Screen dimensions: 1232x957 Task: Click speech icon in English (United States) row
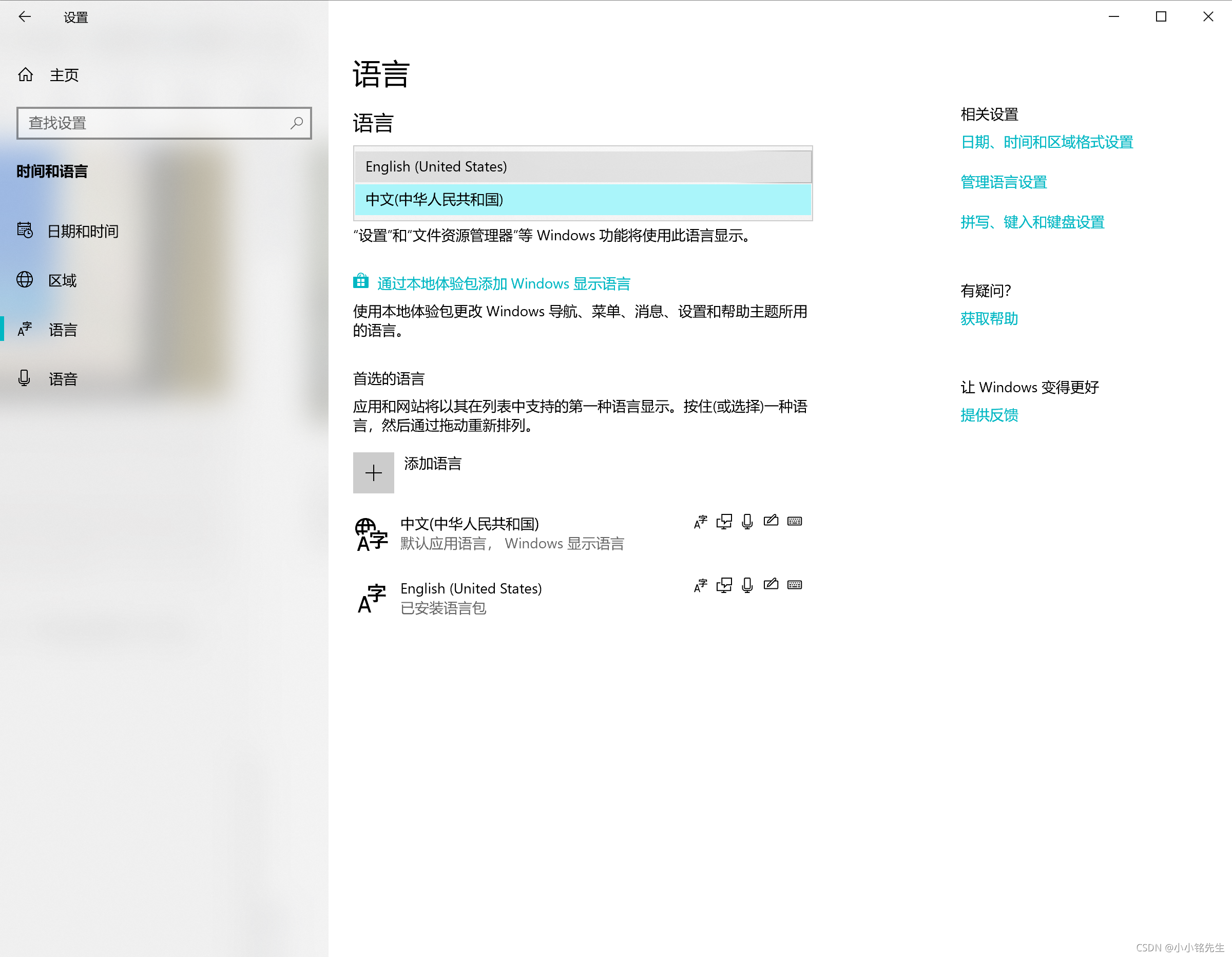[x=747, y=585]
